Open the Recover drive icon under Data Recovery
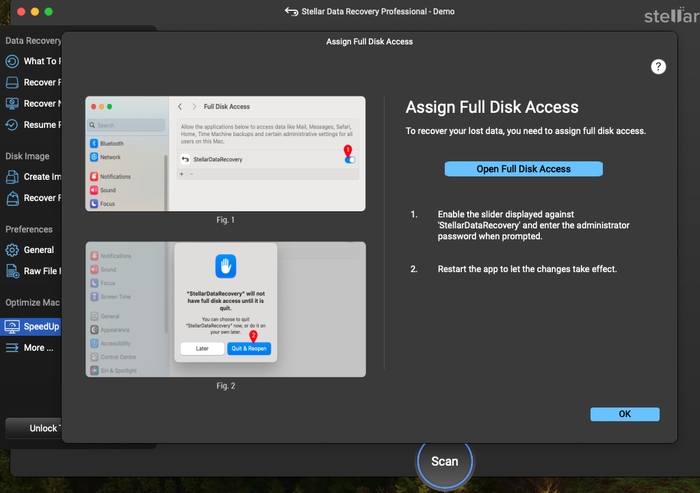Viewport: 700px width, 493px height. pyautogui.click(x=12, y=83)
